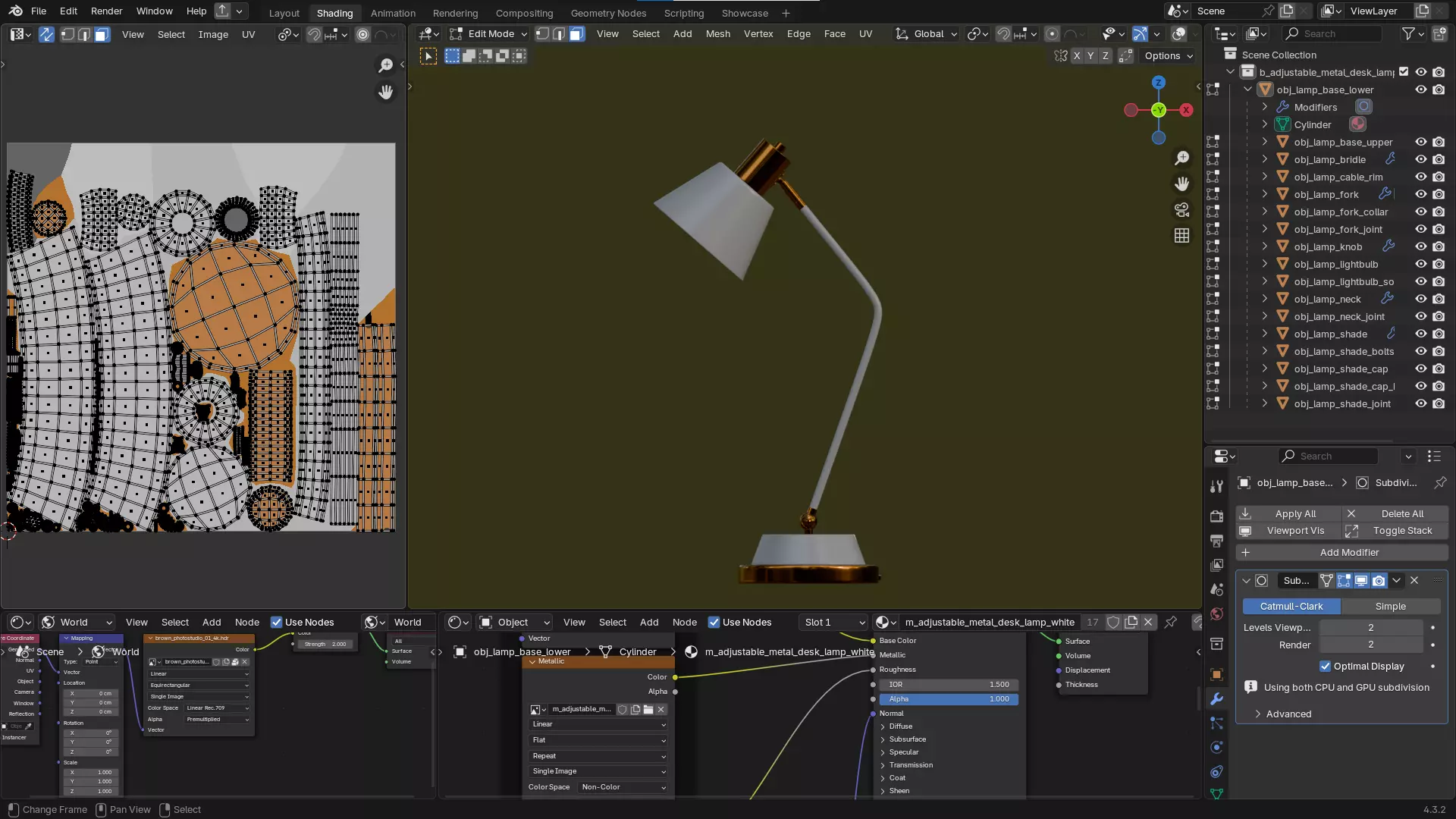Switch to the Geometry Nodes workspace
This screenshot has width=1456, height=819.
(608, 13)
